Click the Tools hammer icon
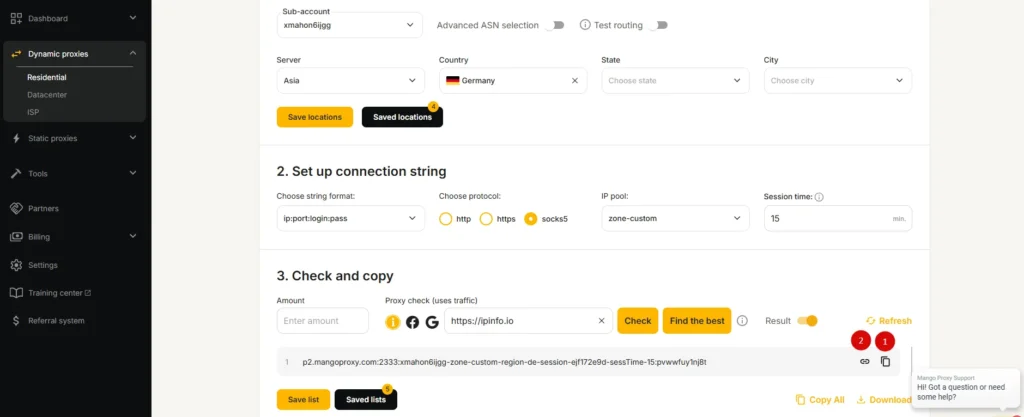 tap(17, 174)
